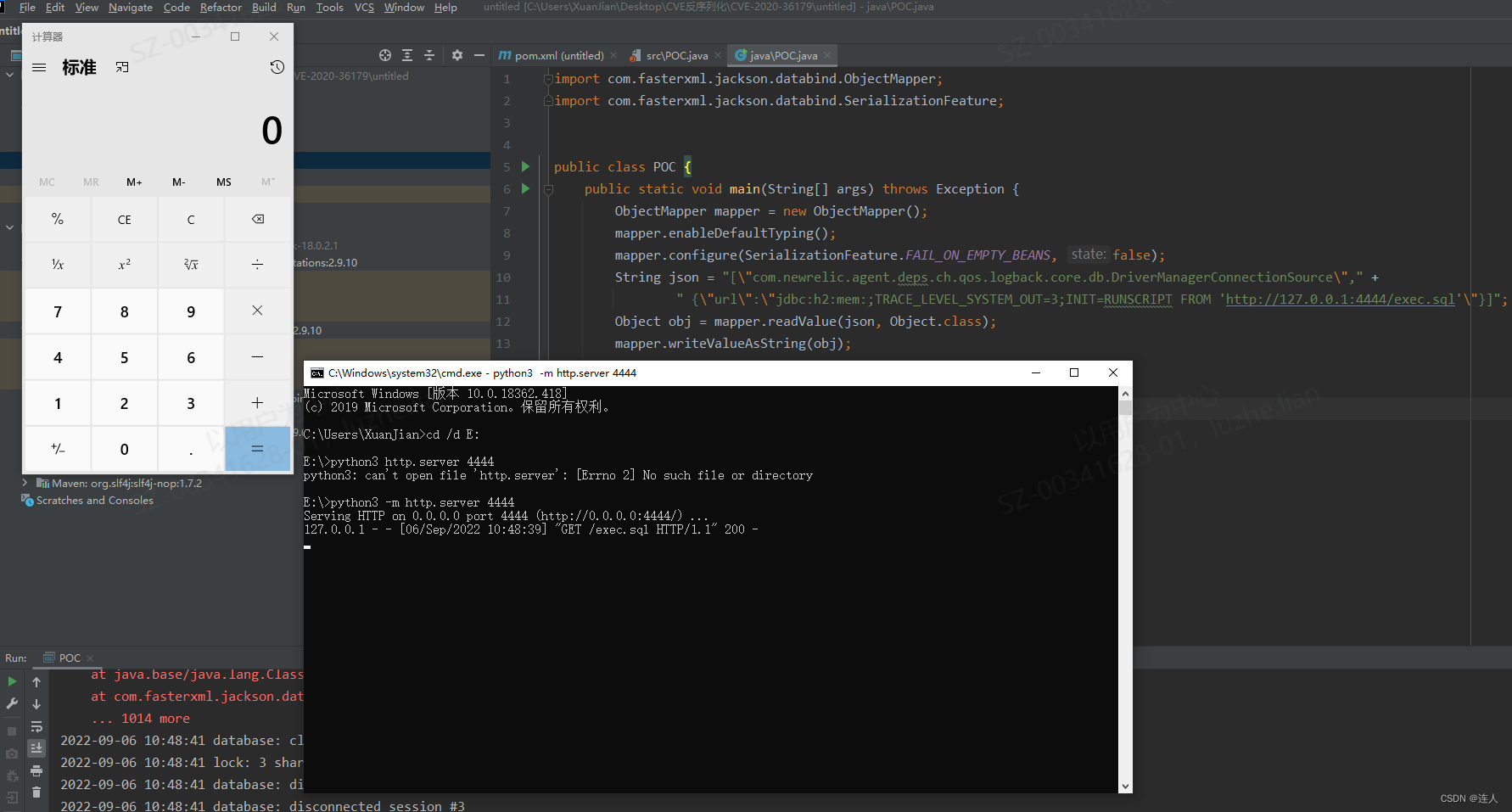
Task: Click memory add M+ button
Action: [x=134, y=182]
